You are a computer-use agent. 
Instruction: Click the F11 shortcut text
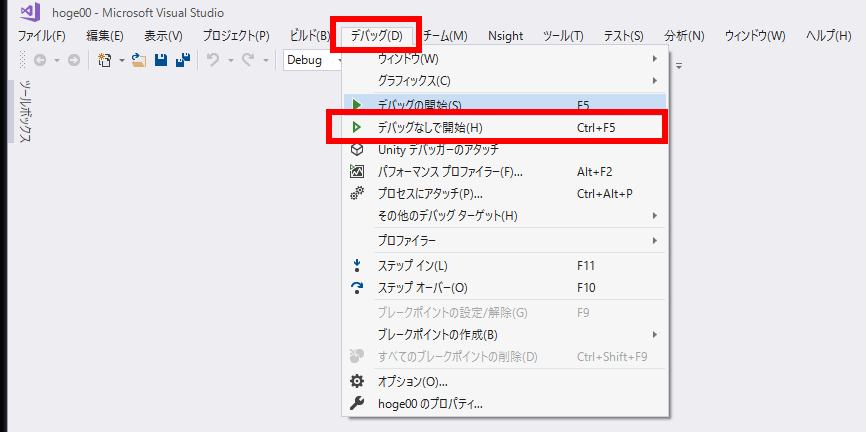point(585,266)
